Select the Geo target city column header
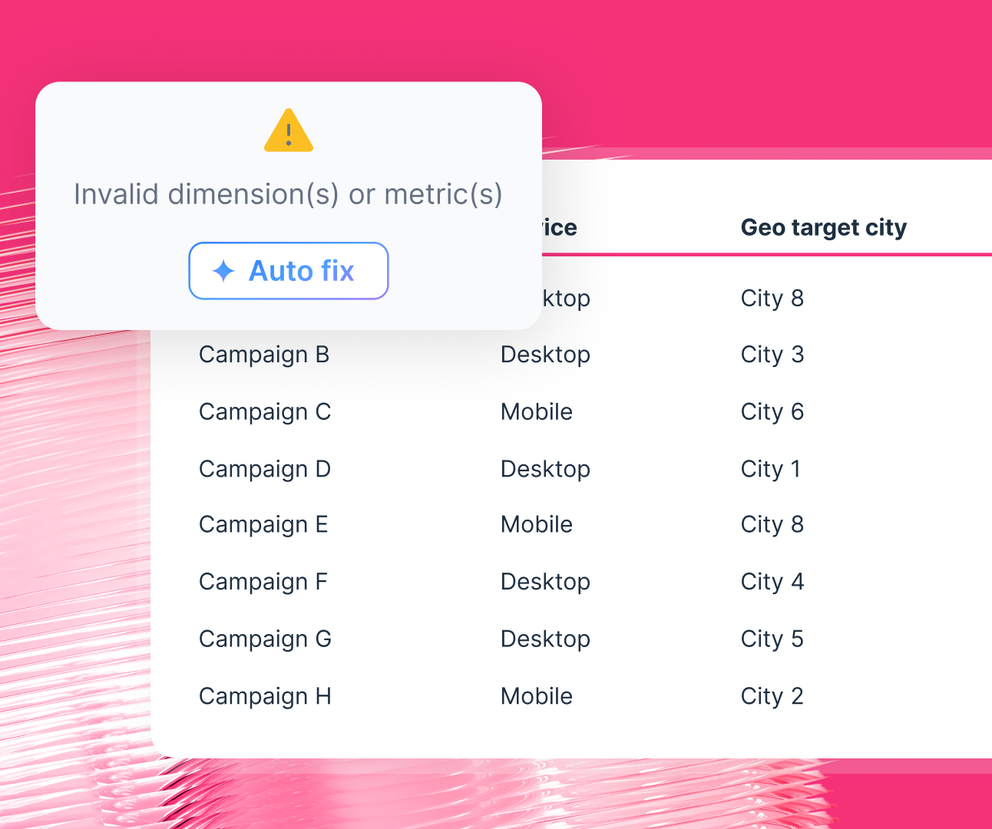Screen dimensions: 992x829 point(823,227)
